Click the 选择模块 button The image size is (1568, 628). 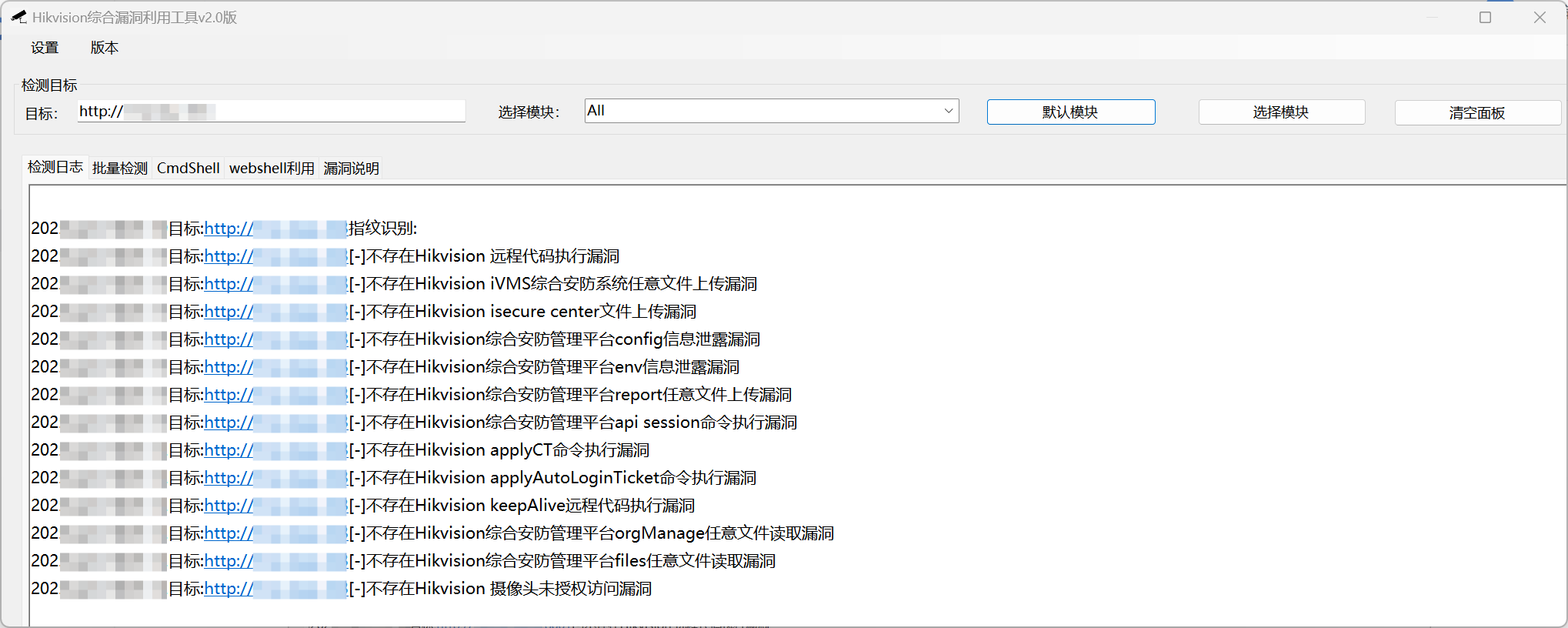point(1282,112)
